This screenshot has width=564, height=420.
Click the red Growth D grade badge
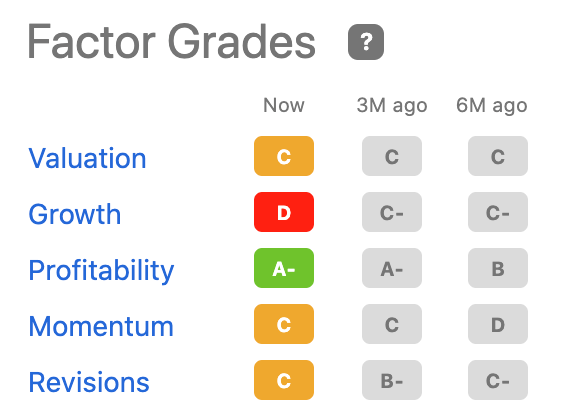[284, 212]
